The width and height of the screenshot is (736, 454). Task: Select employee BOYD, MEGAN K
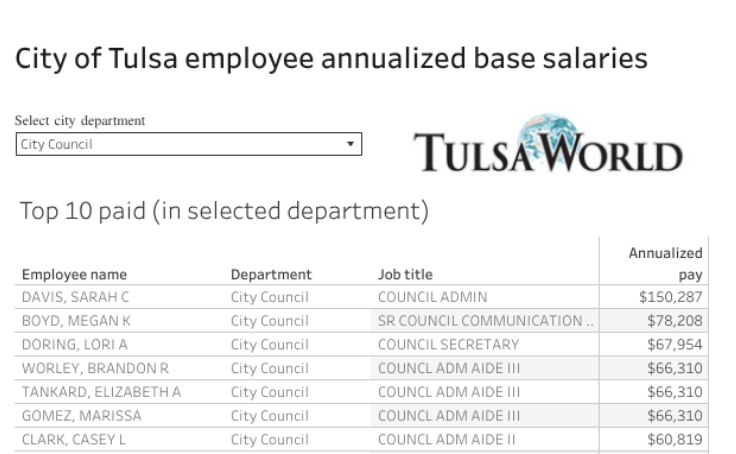click(75, 321)
